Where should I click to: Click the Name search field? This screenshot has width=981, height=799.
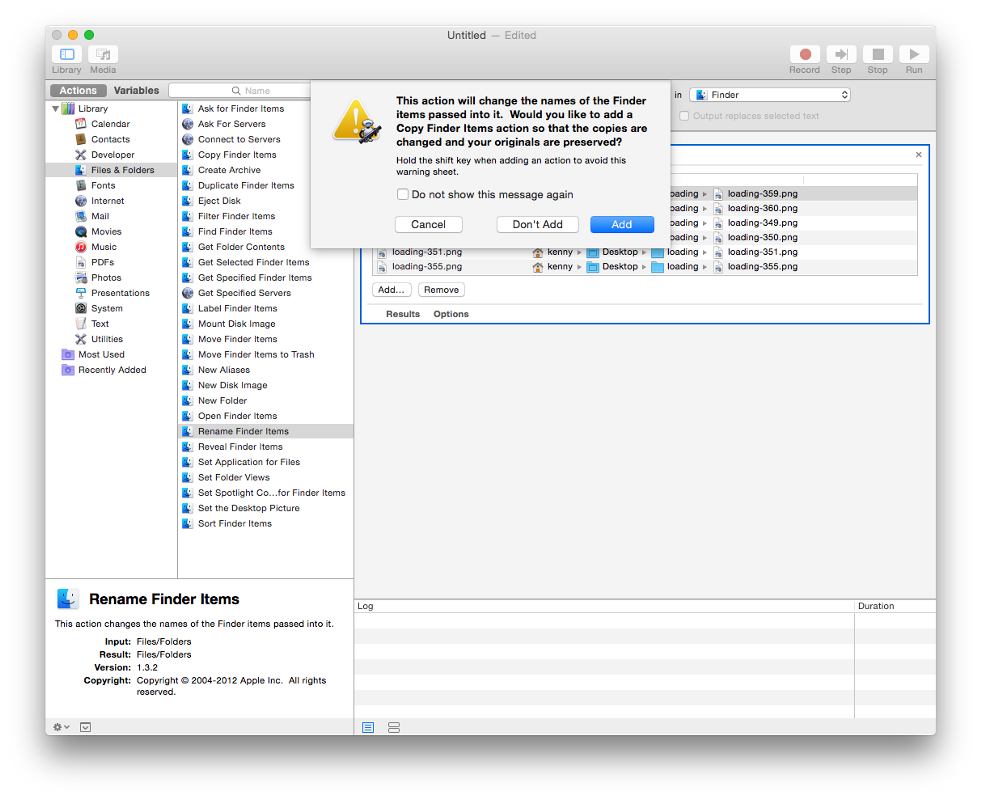tap(241, 91)
